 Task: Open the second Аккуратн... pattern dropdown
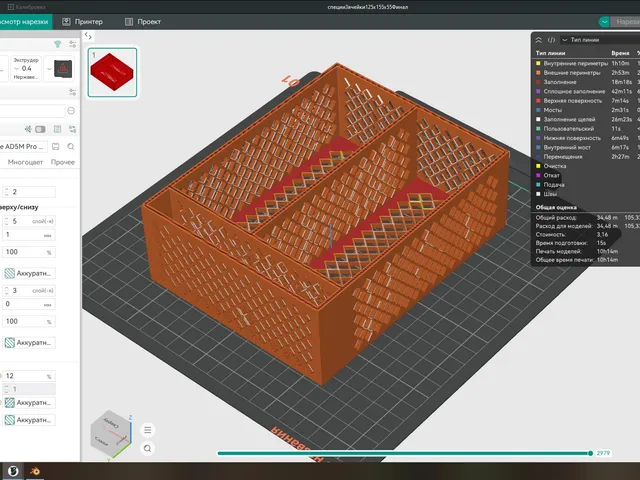pos(29,342)
